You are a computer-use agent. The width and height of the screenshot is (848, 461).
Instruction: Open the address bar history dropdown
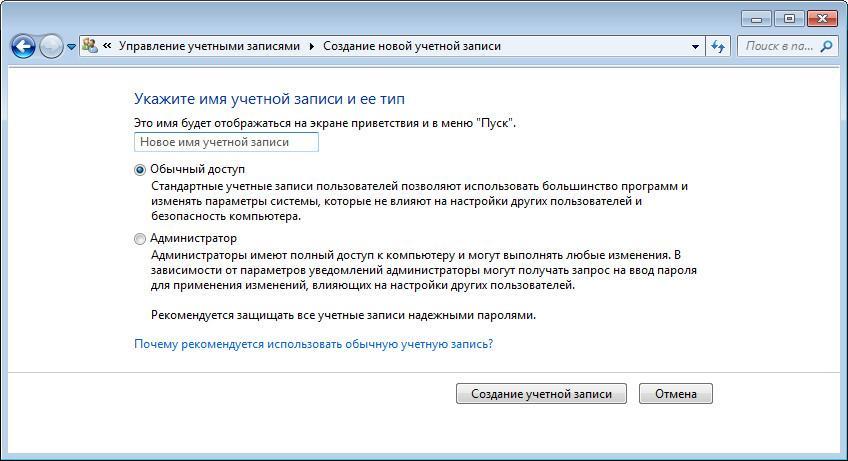pyautogui.click(x=696, y=46)
